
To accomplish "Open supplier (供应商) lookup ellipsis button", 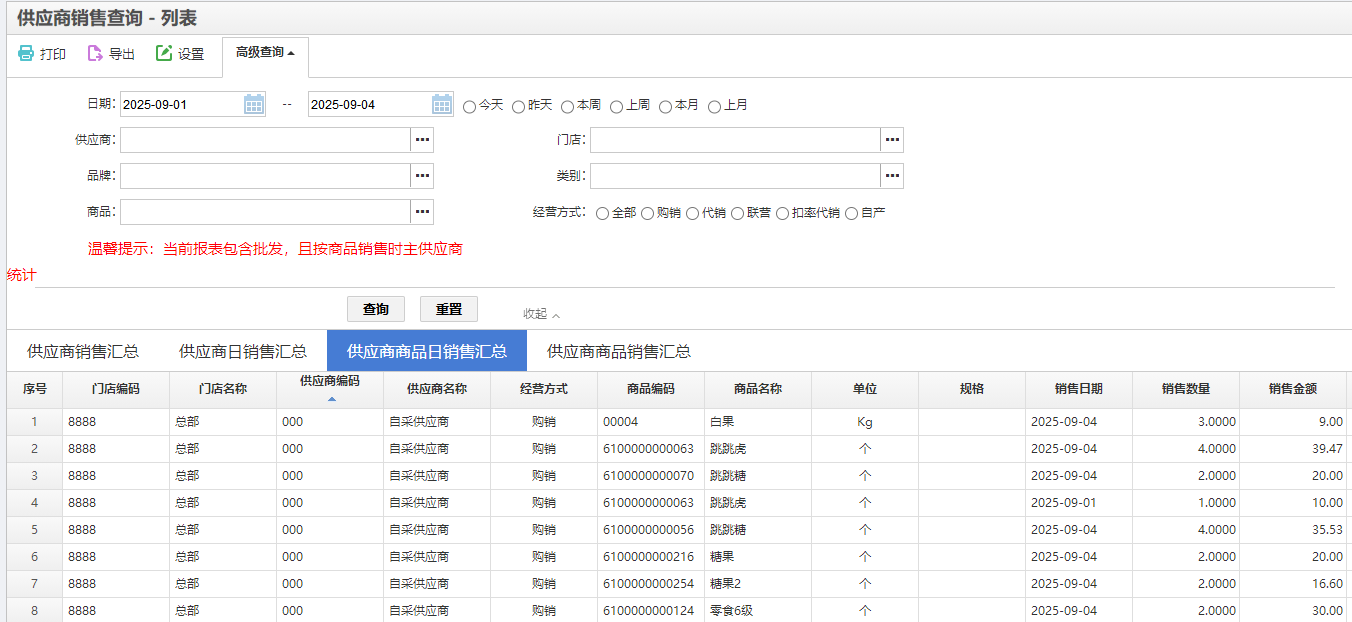I will pos(422,140).
